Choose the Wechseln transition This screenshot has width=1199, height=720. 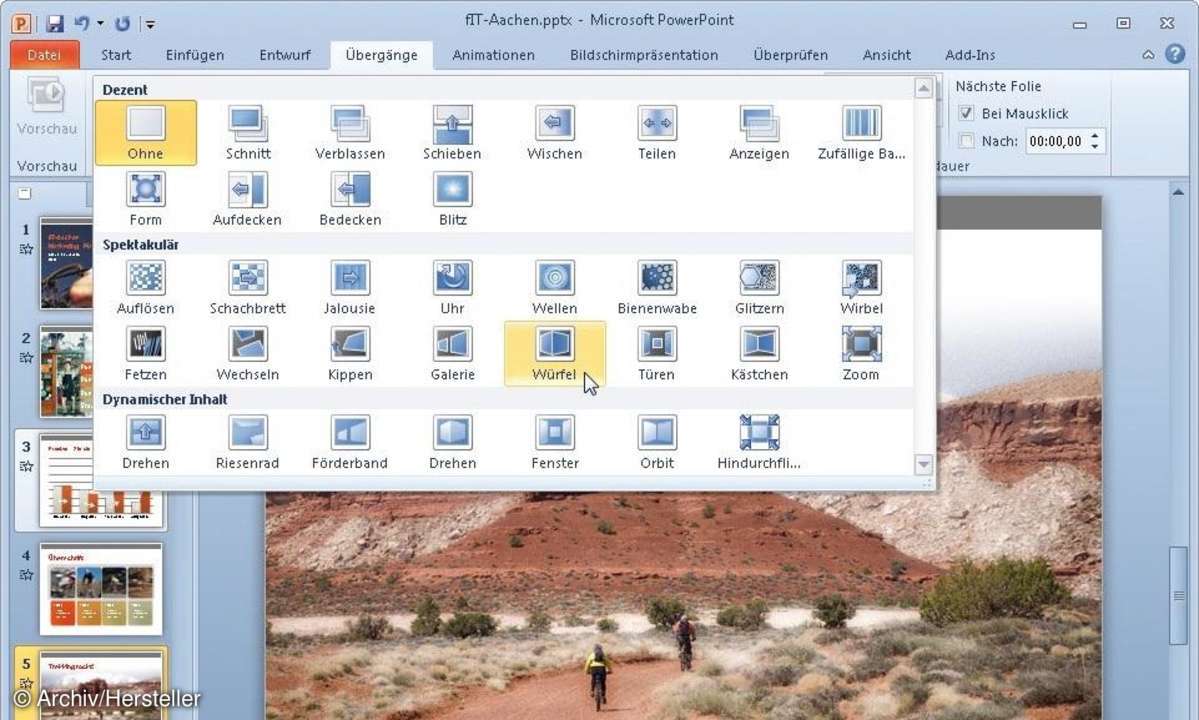tap(248, 354)
